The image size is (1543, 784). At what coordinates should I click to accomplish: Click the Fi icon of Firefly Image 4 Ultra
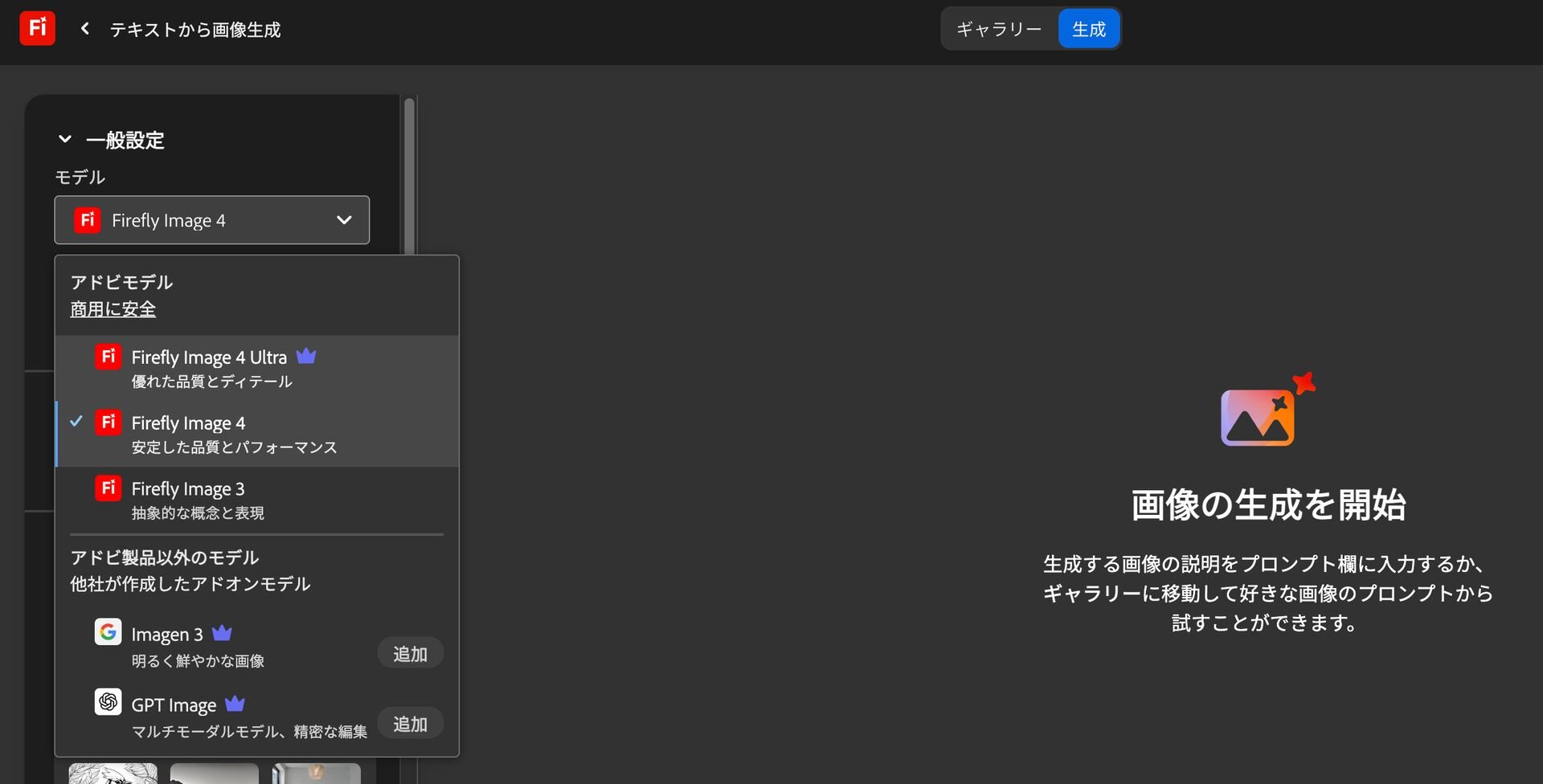click(x=108, y=357)
